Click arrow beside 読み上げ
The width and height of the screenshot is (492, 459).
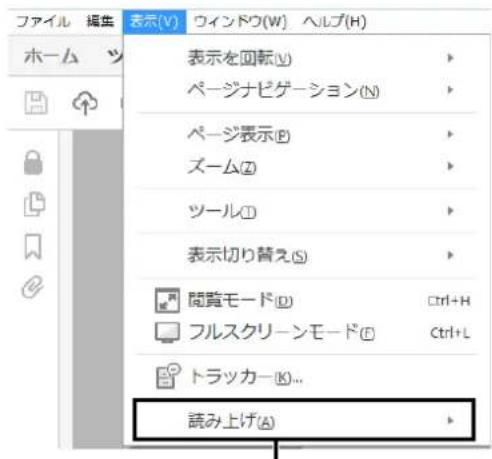[x=450, y=420]
